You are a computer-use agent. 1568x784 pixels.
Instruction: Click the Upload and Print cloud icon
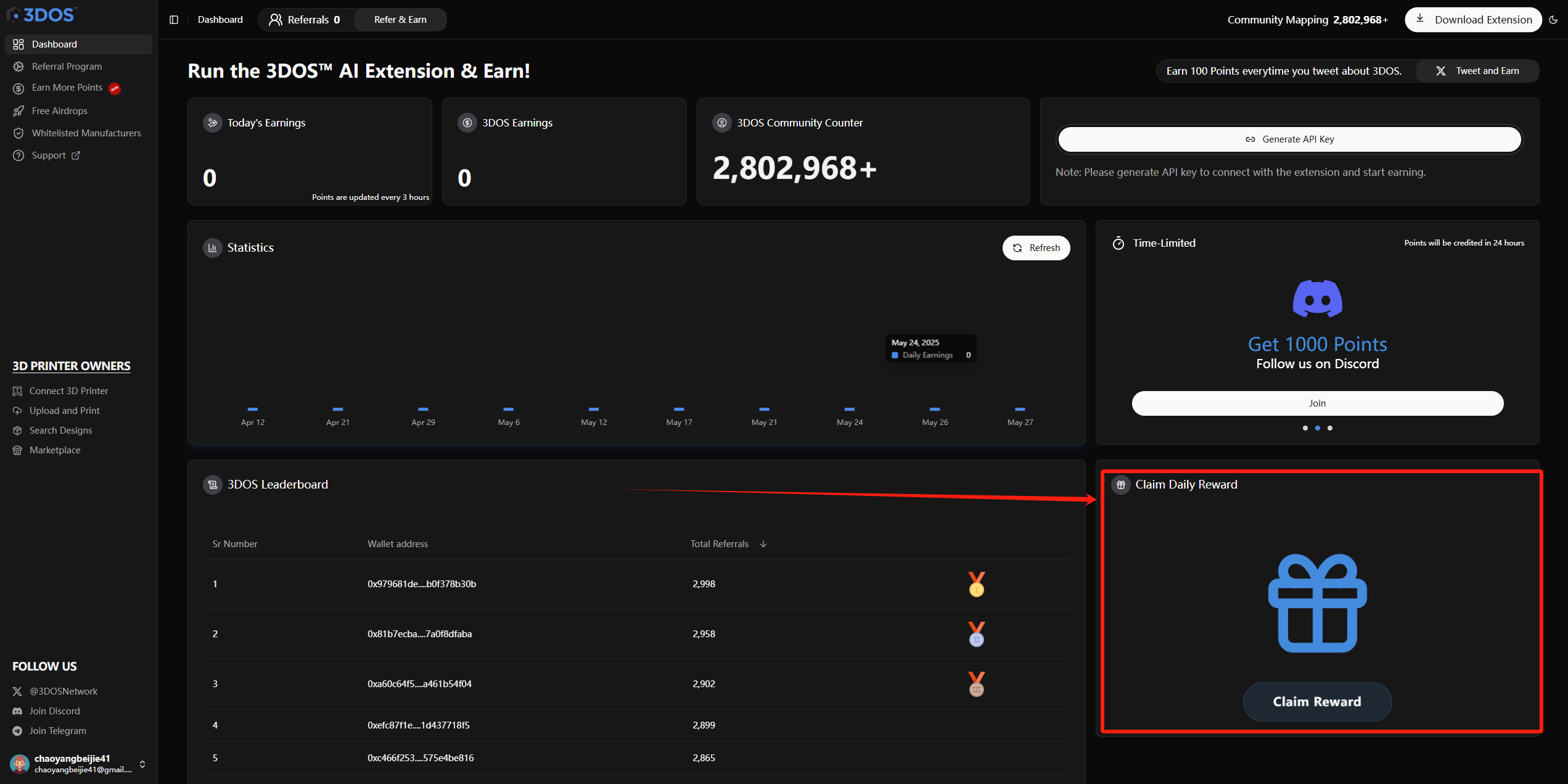pos(17,411)
